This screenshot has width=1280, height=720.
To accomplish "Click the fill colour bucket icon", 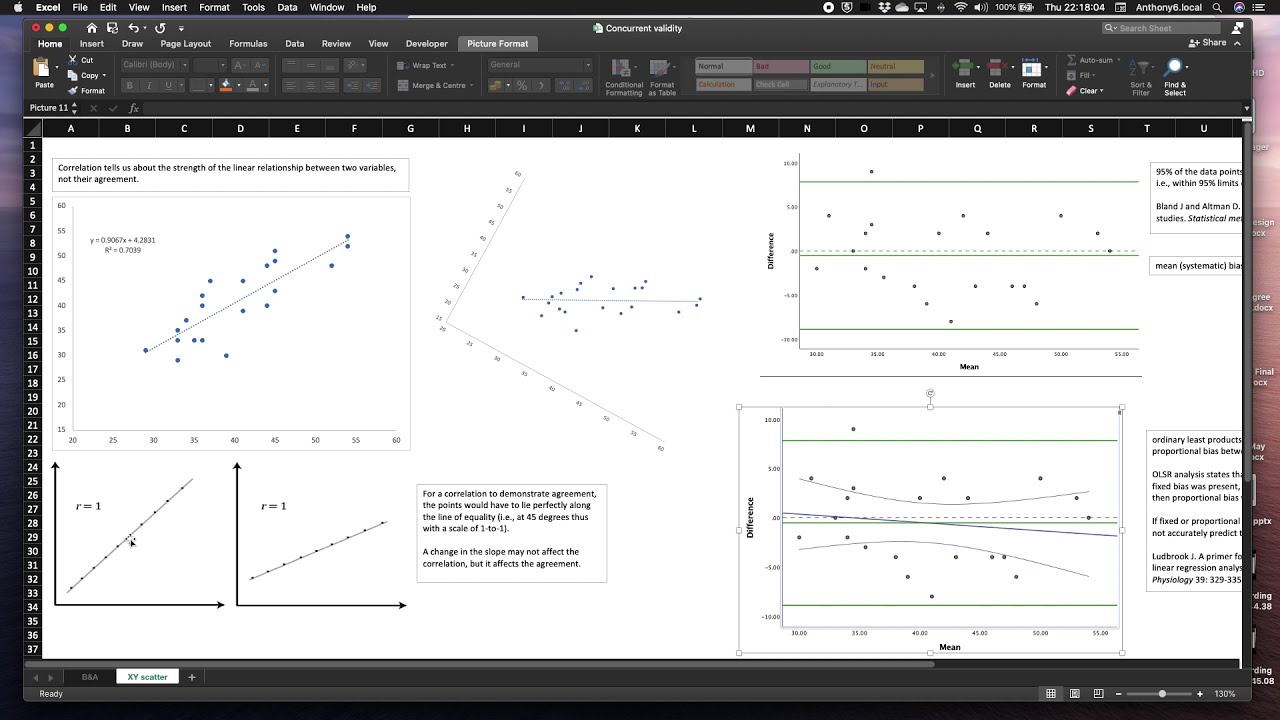I will 225,86.
